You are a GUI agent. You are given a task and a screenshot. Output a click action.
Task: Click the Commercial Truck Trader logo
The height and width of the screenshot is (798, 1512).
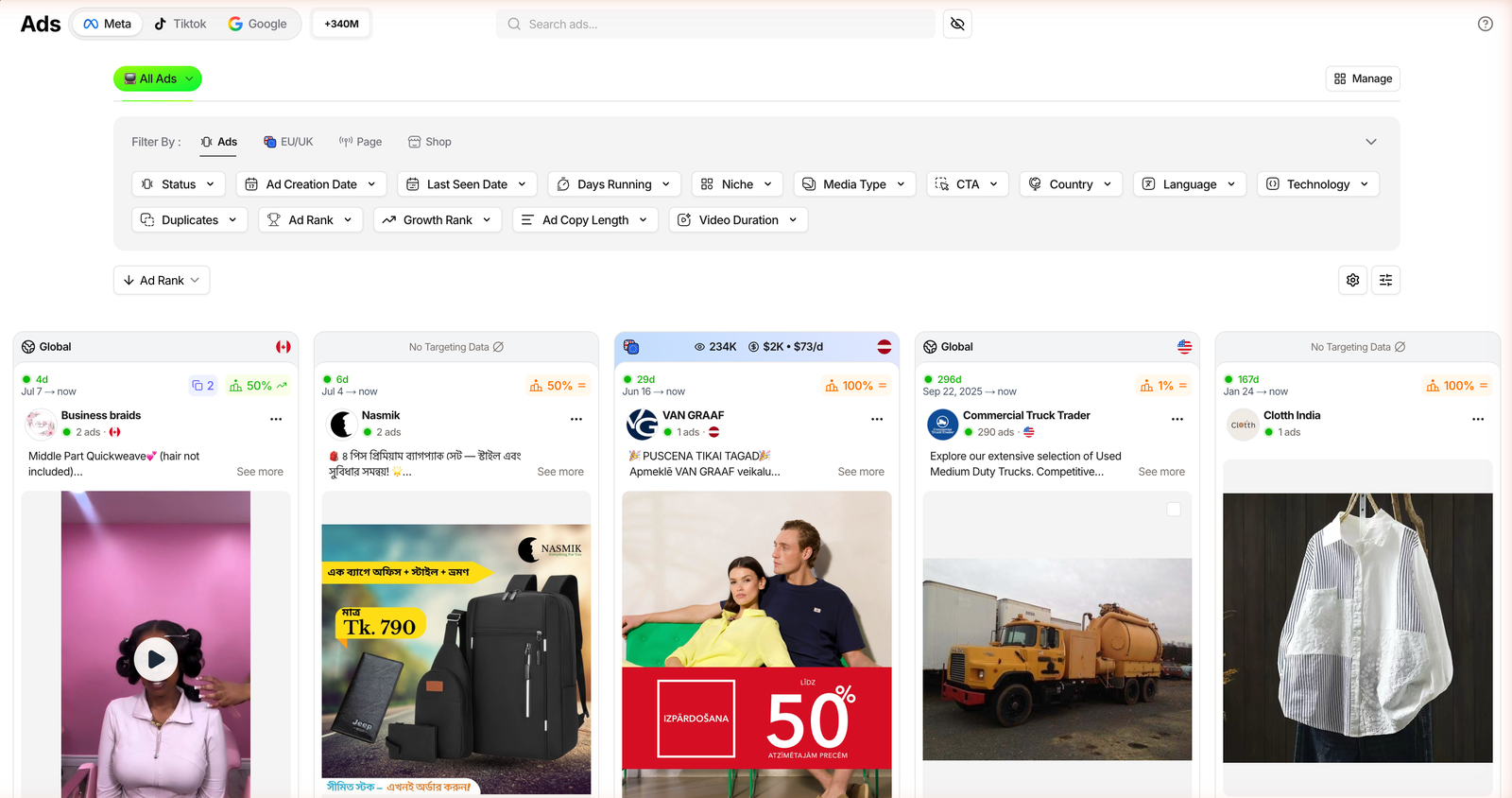coord(942,425)
